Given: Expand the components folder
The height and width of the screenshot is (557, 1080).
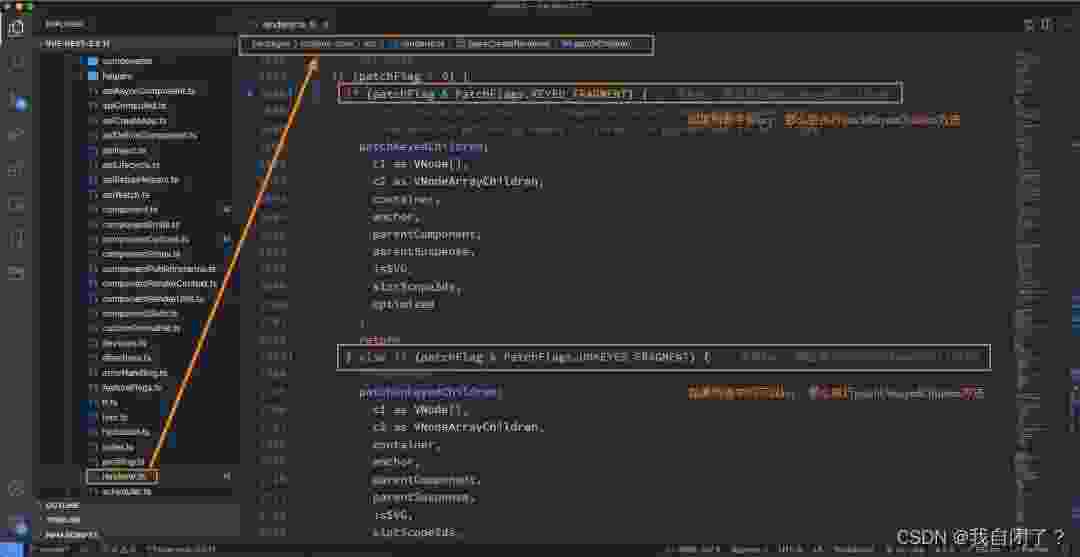Looking at the screenshot, I should coord(127,61).
